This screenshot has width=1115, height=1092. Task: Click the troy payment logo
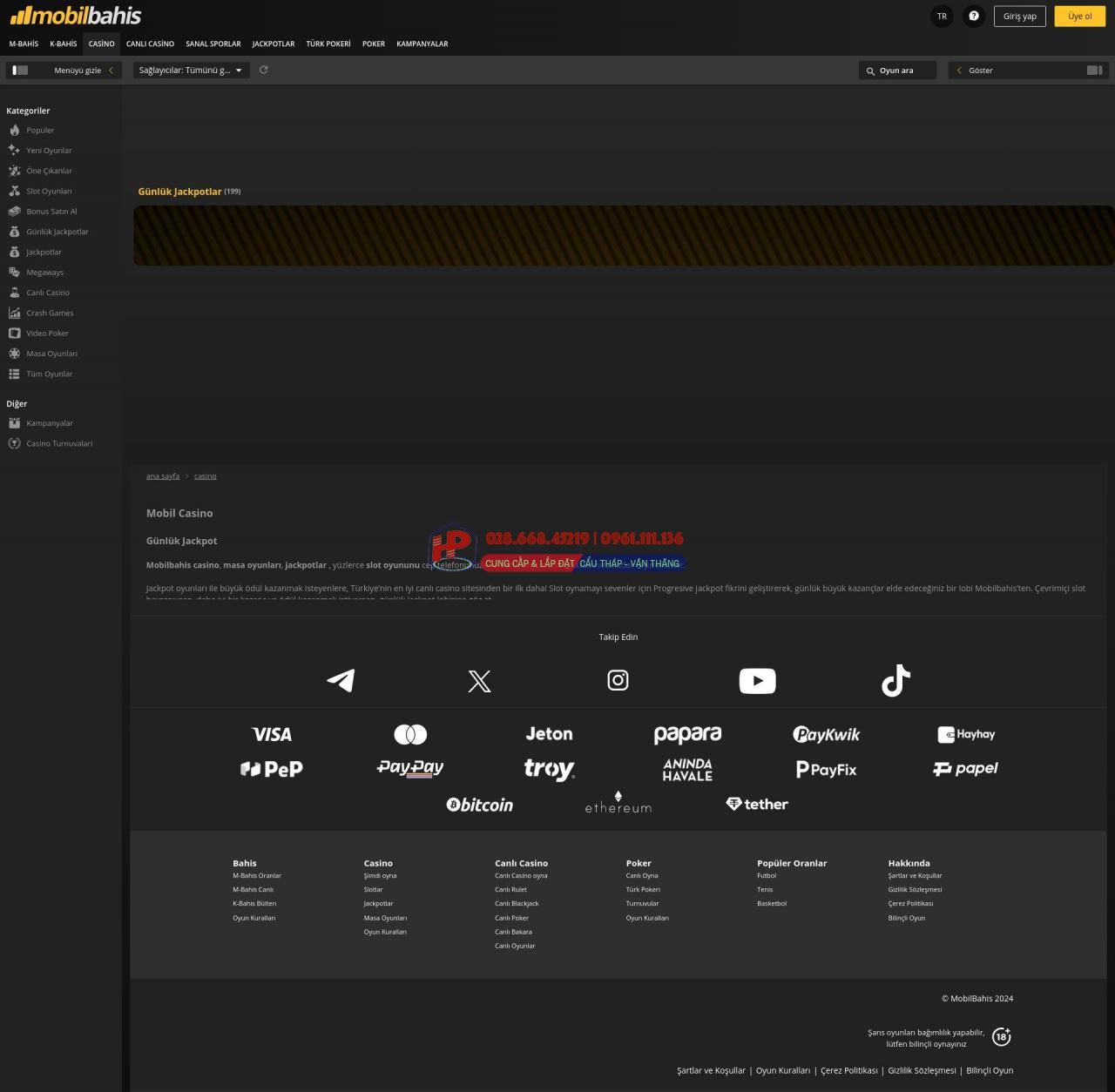[x=549, y=769]
